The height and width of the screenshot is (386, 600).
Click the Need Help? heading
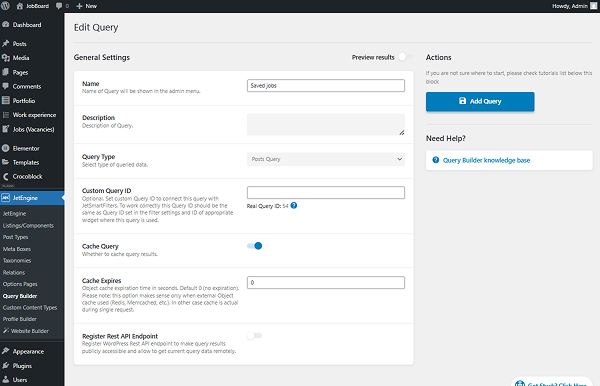click(446, 138)
